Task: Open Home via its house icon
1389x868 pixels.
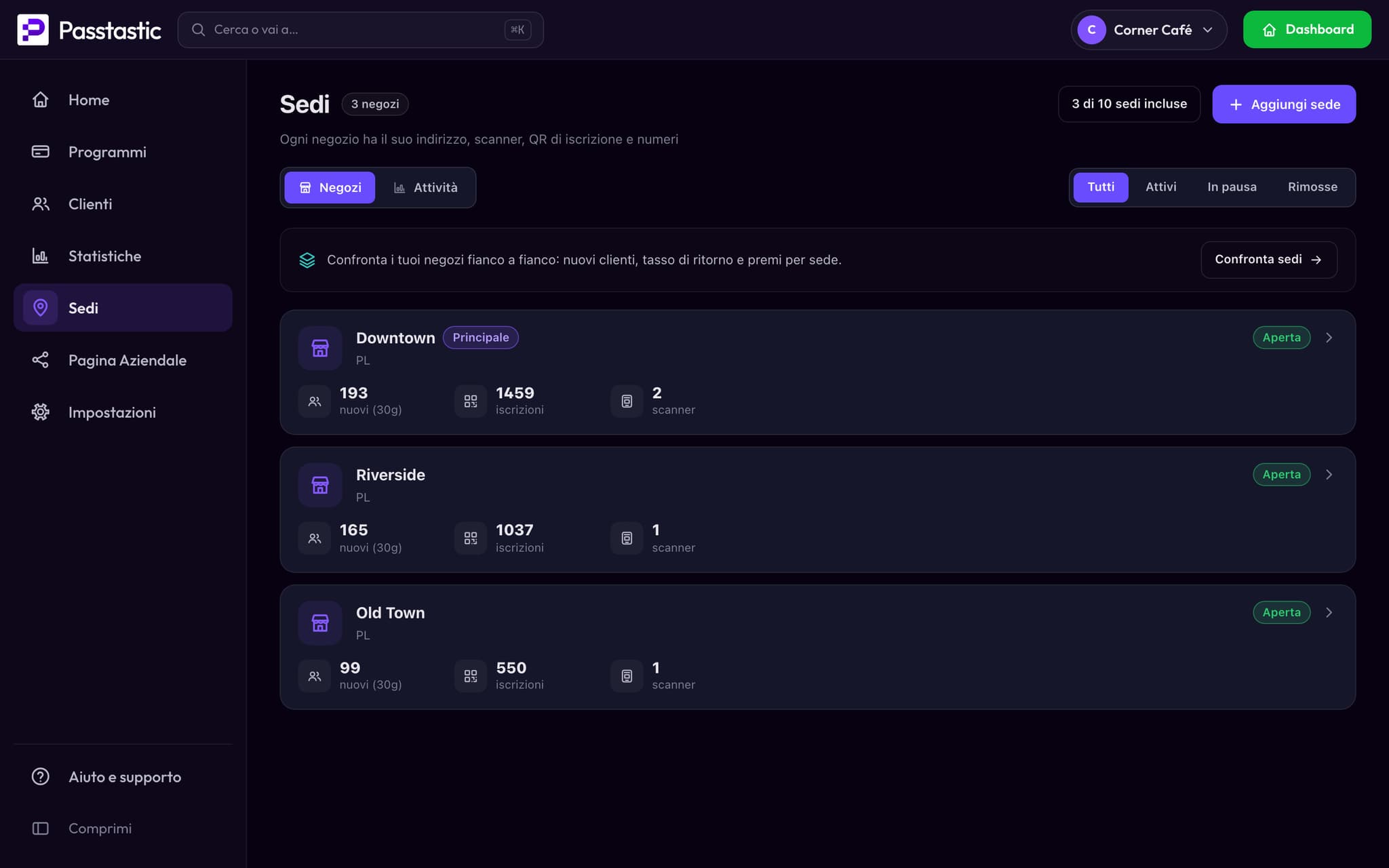Action: click(x=41, y=100)
